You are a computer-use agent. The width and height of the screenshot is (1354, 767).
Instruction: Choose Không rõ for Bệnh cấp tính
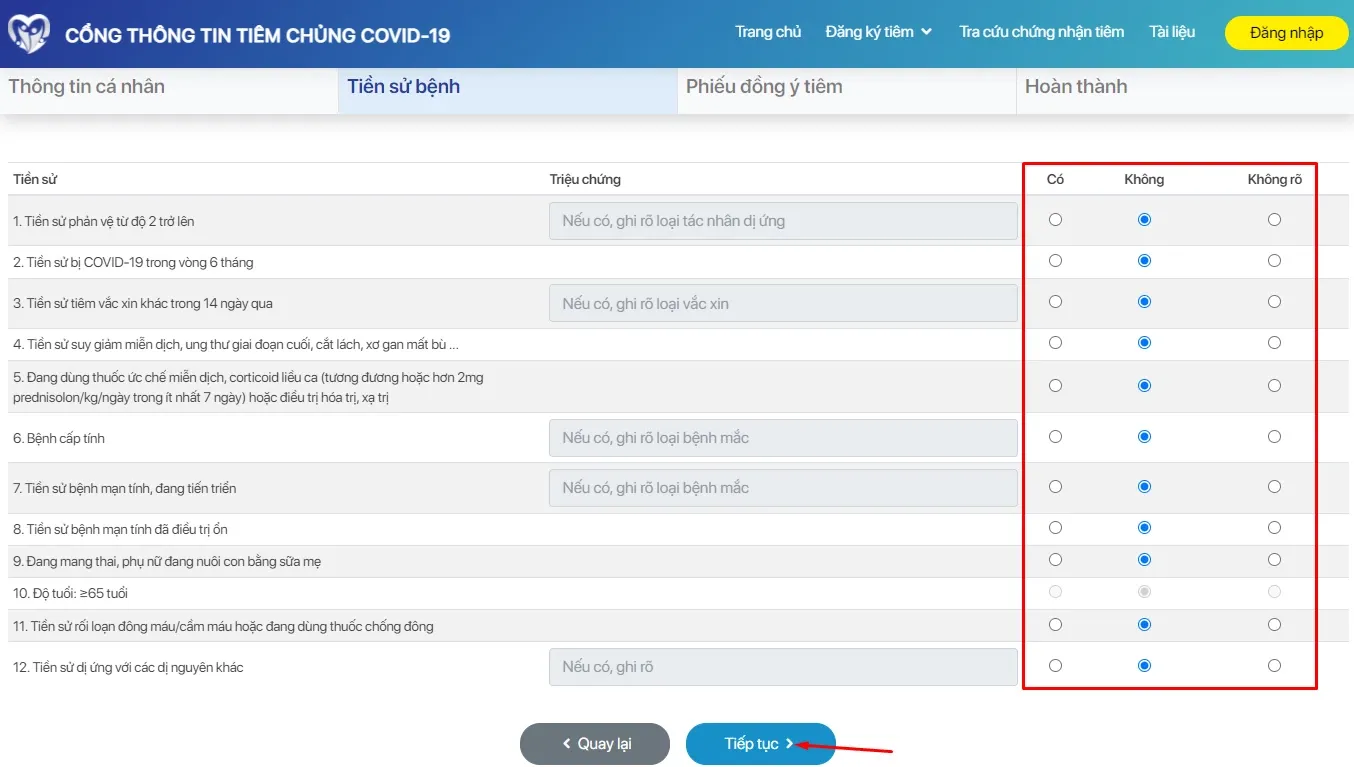pyautogui.click(x=1274, y=437)
